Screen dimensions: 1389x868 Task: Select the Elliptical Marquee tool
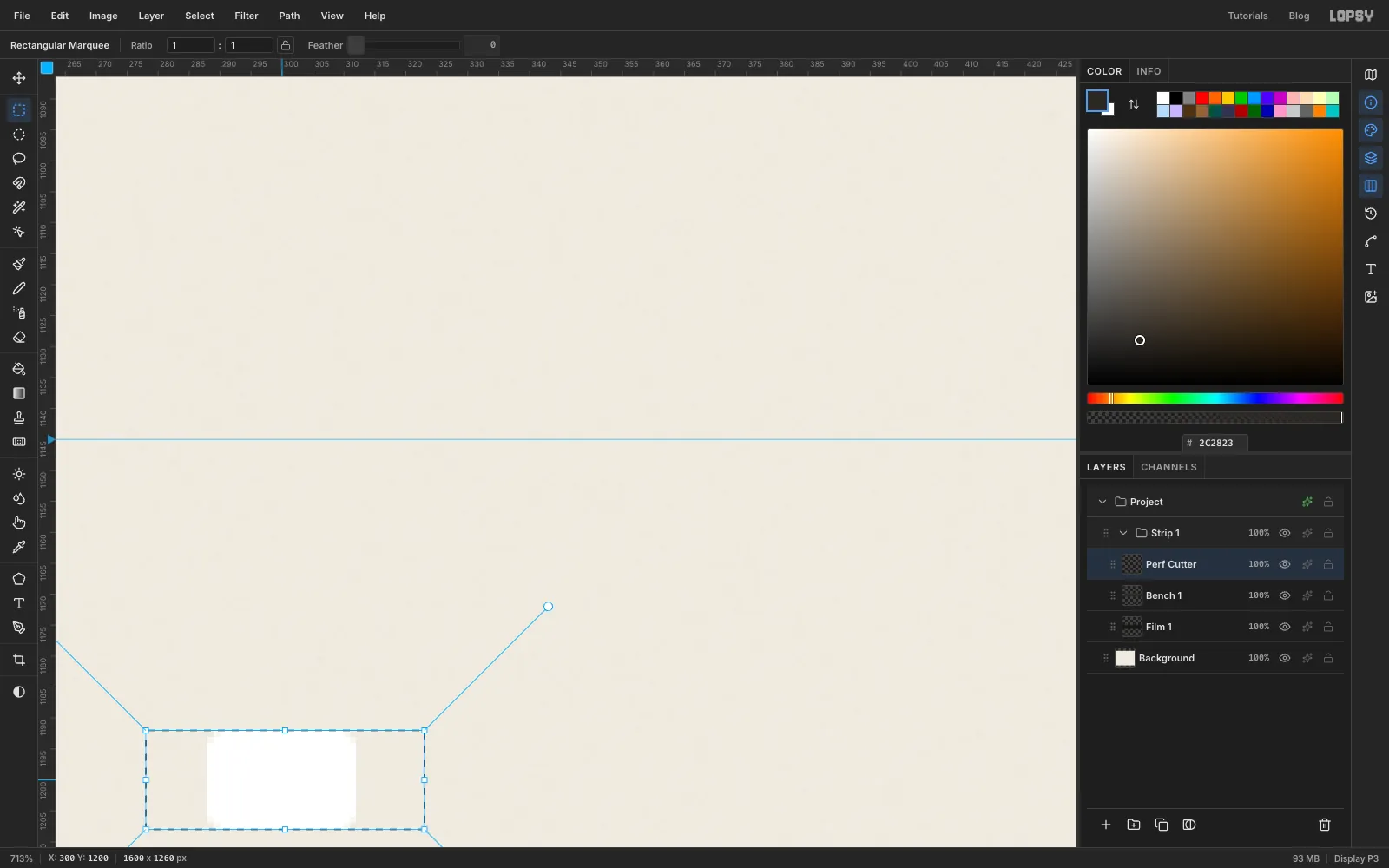[19, 135]
